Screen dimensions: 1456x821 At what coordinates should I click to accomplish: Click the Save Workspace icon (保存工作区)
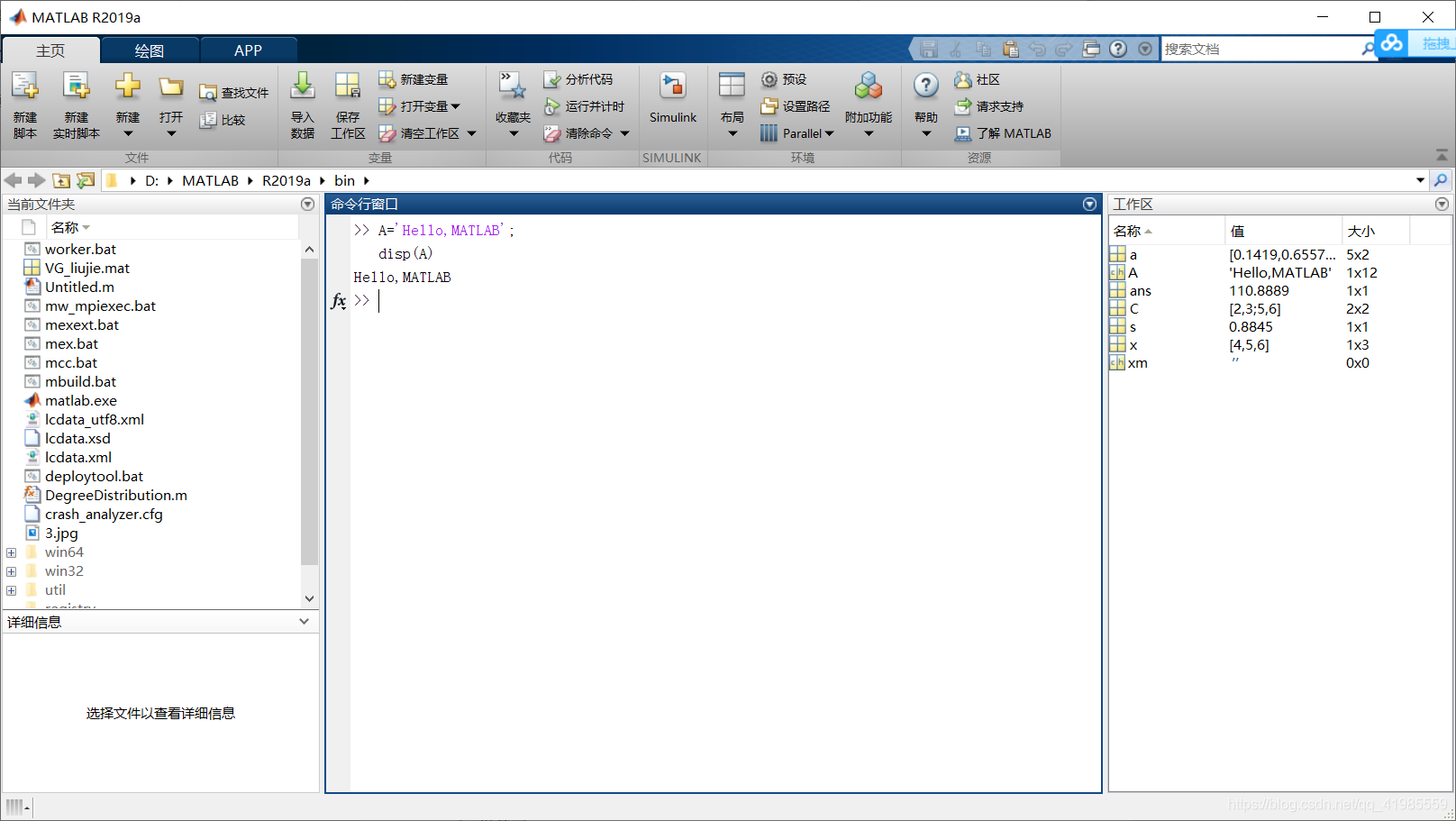(348, 87)
